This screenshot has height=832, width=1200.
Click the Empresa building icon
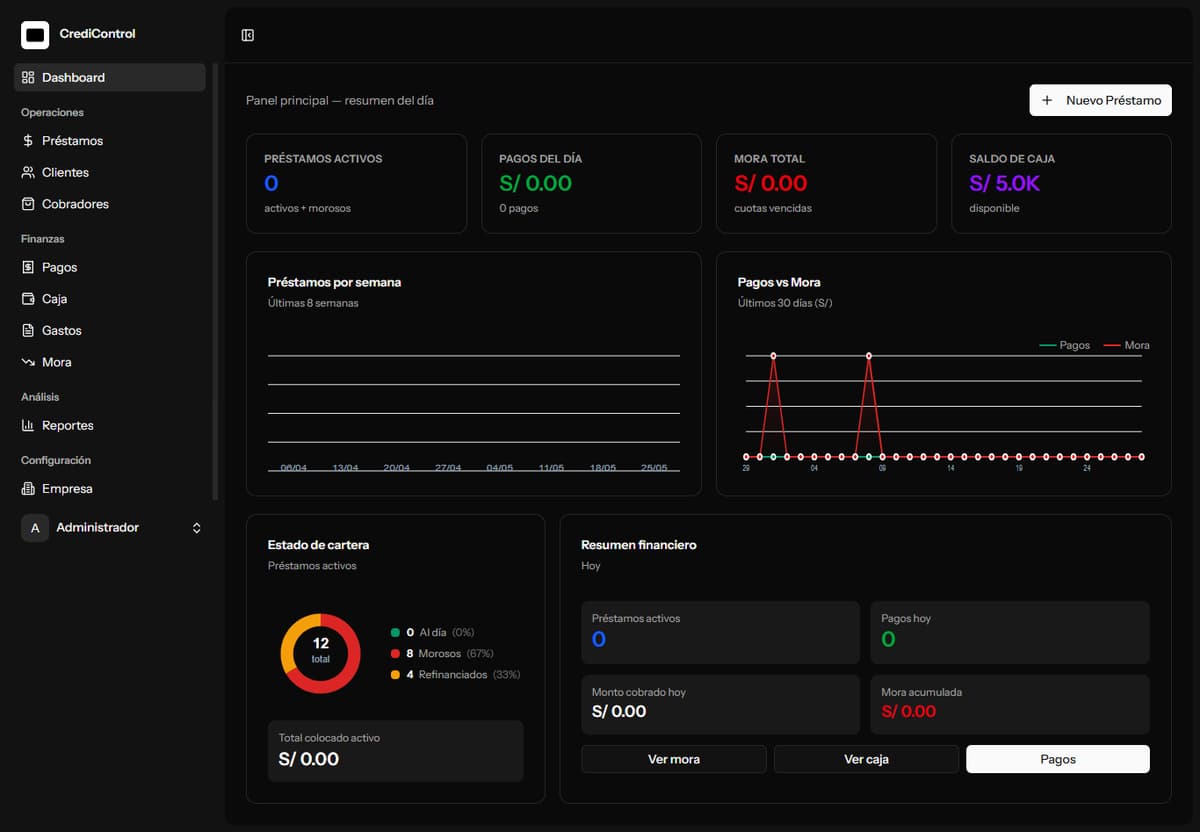[x=28, y=489]
